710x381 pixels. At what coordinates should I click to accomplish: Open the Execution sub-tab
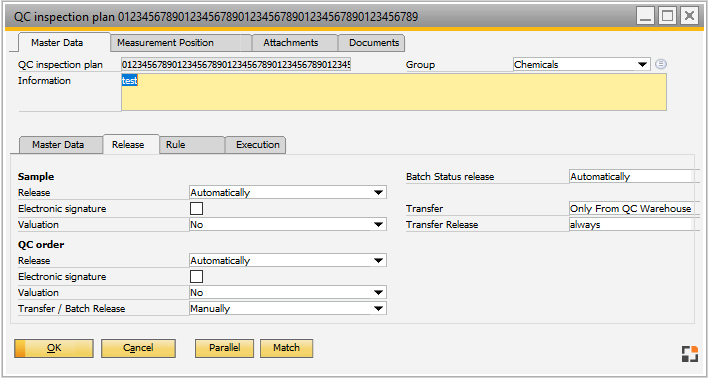[255, 145]
